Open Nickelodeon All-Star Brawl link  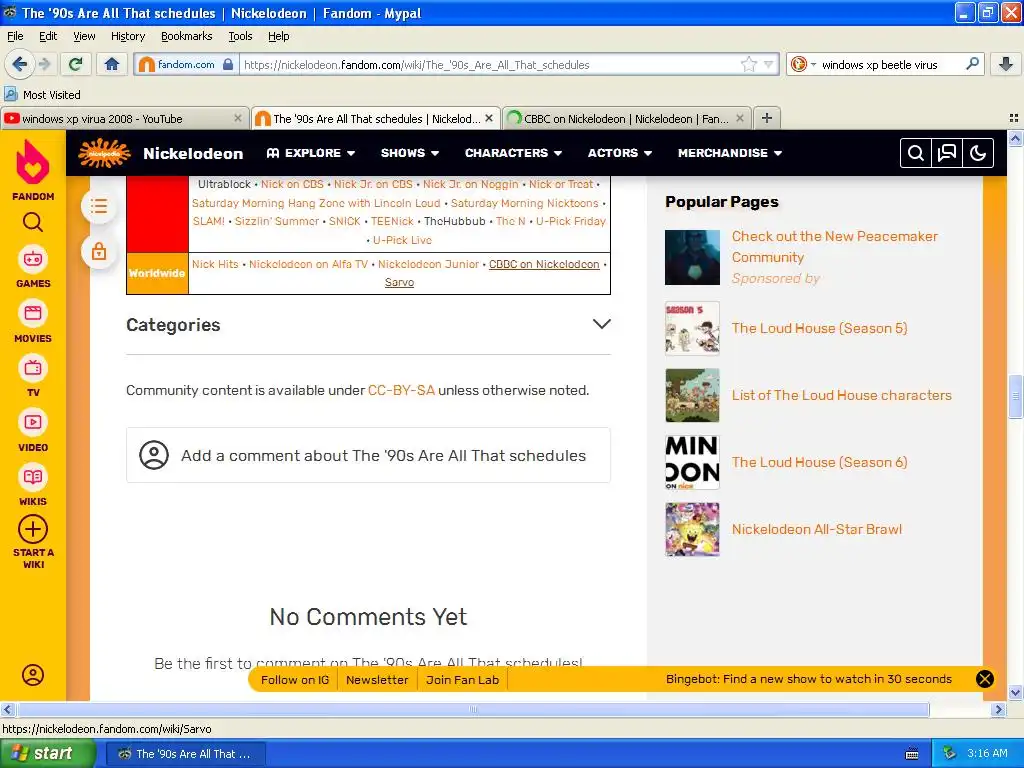pyautogui.click(x=816, y=529)
